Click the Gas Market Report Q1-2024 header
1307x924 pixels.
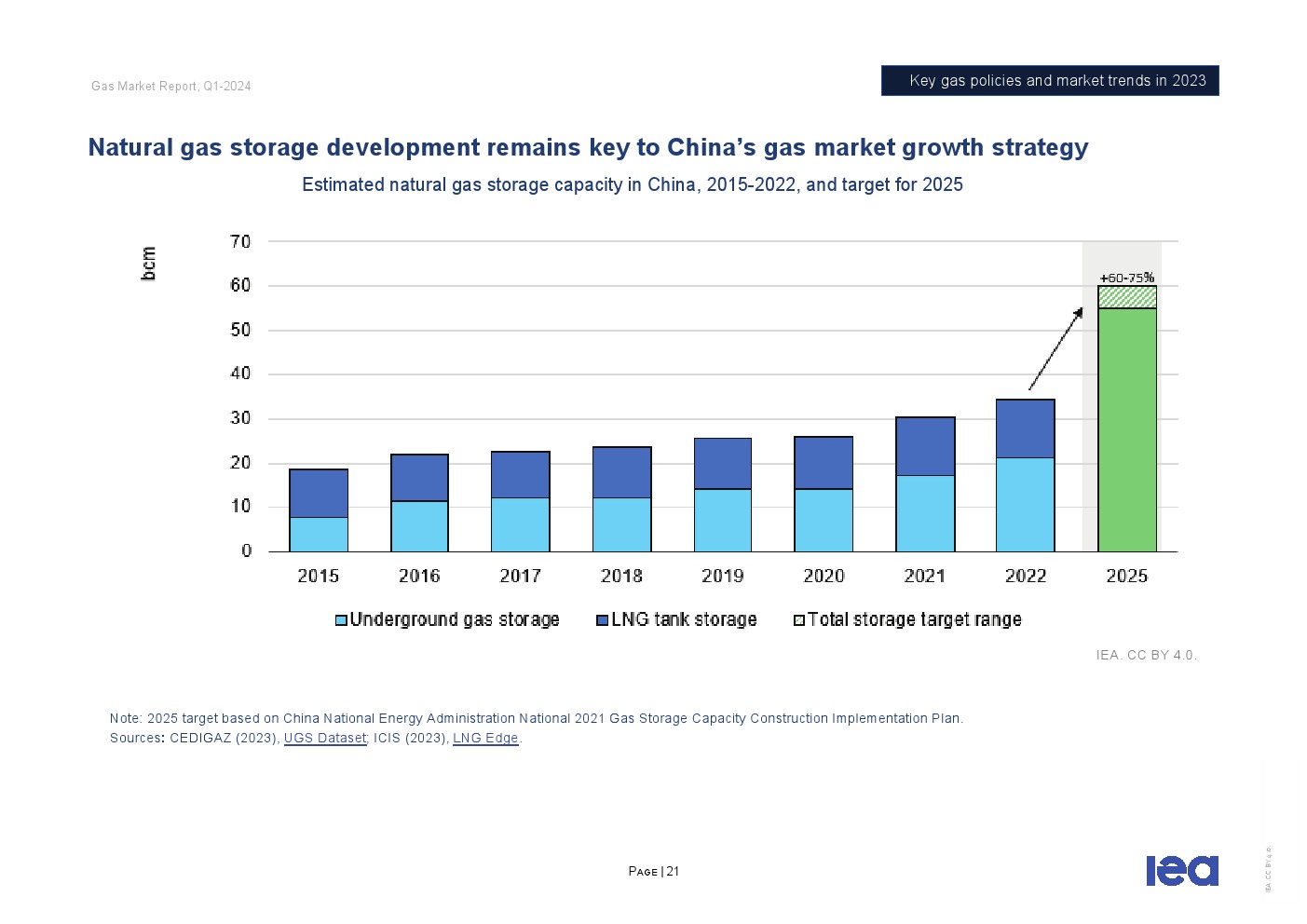[x=170, y=87]
